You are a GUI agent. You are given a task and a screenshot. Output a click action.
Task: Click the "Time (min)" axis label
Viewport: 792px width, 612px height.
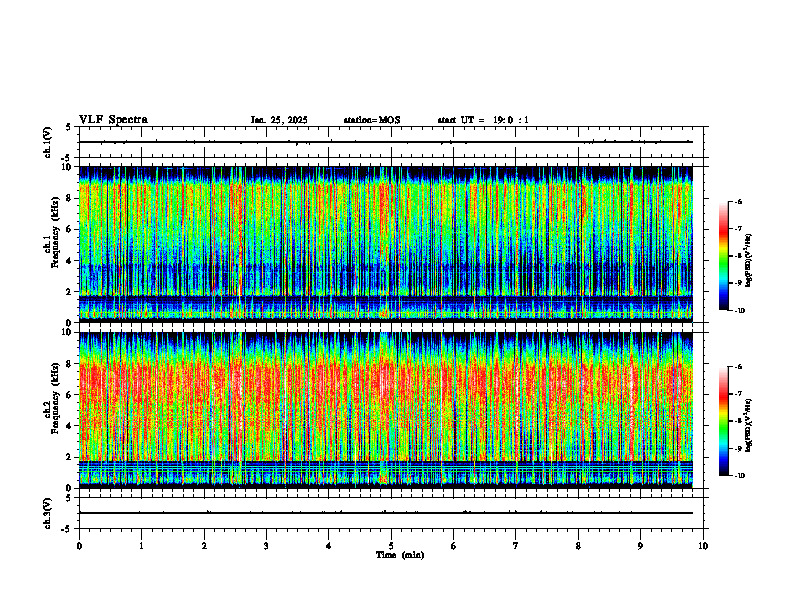click(x=400, y=555)
